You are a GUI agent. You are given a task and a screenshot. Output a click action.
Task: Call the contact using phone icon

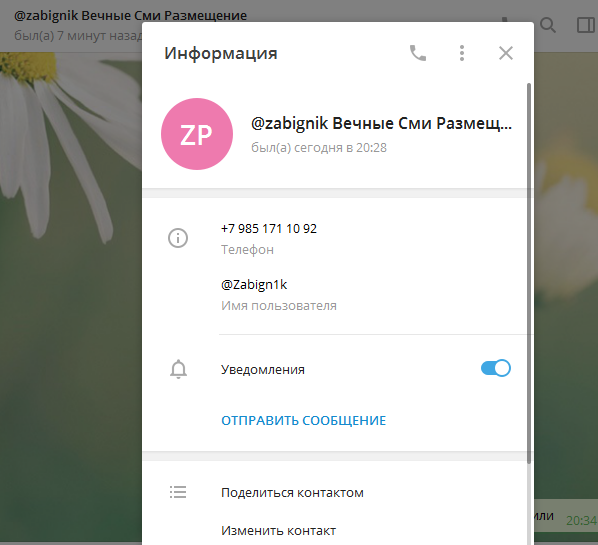tap(418, 53)
